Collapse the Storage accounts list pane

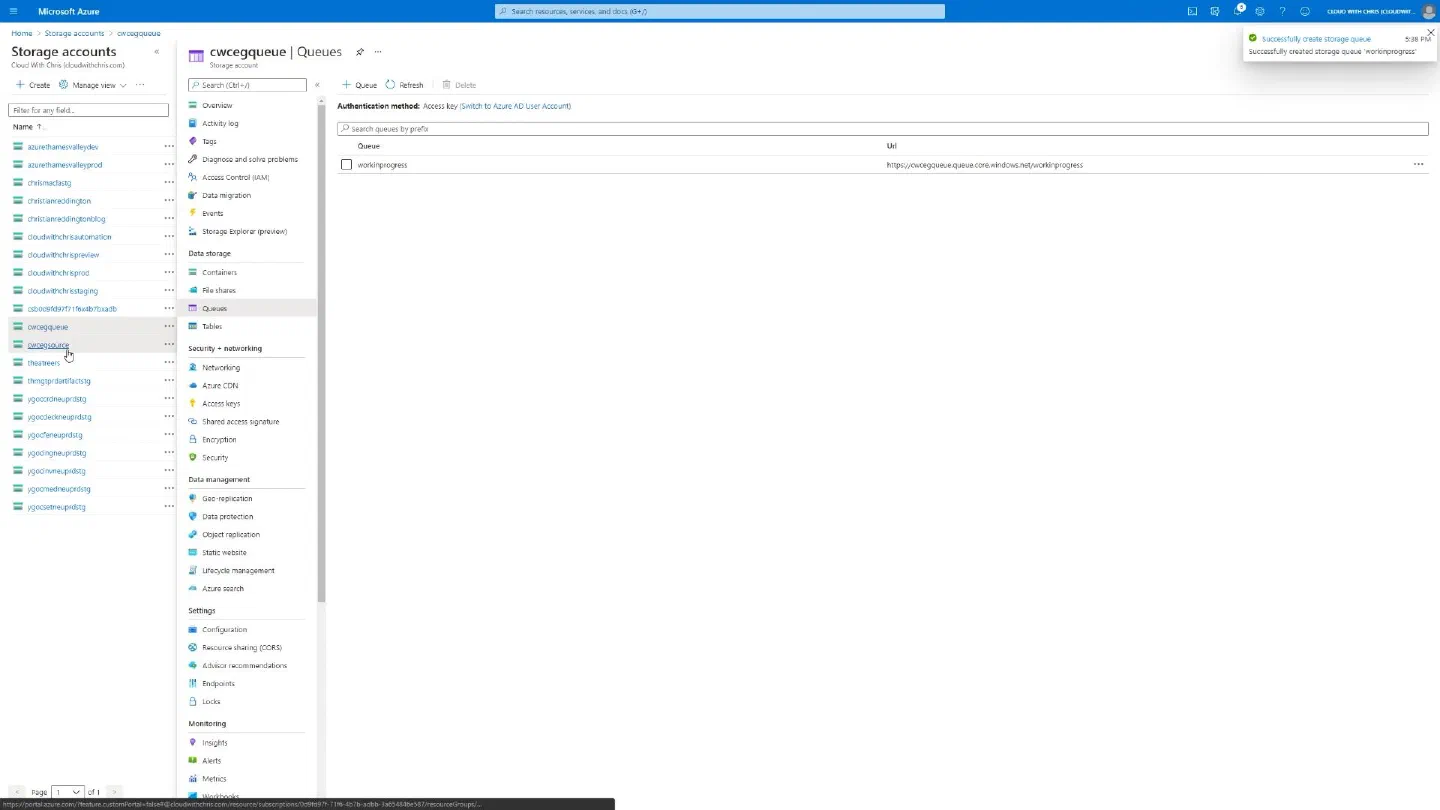coord(156,52)
